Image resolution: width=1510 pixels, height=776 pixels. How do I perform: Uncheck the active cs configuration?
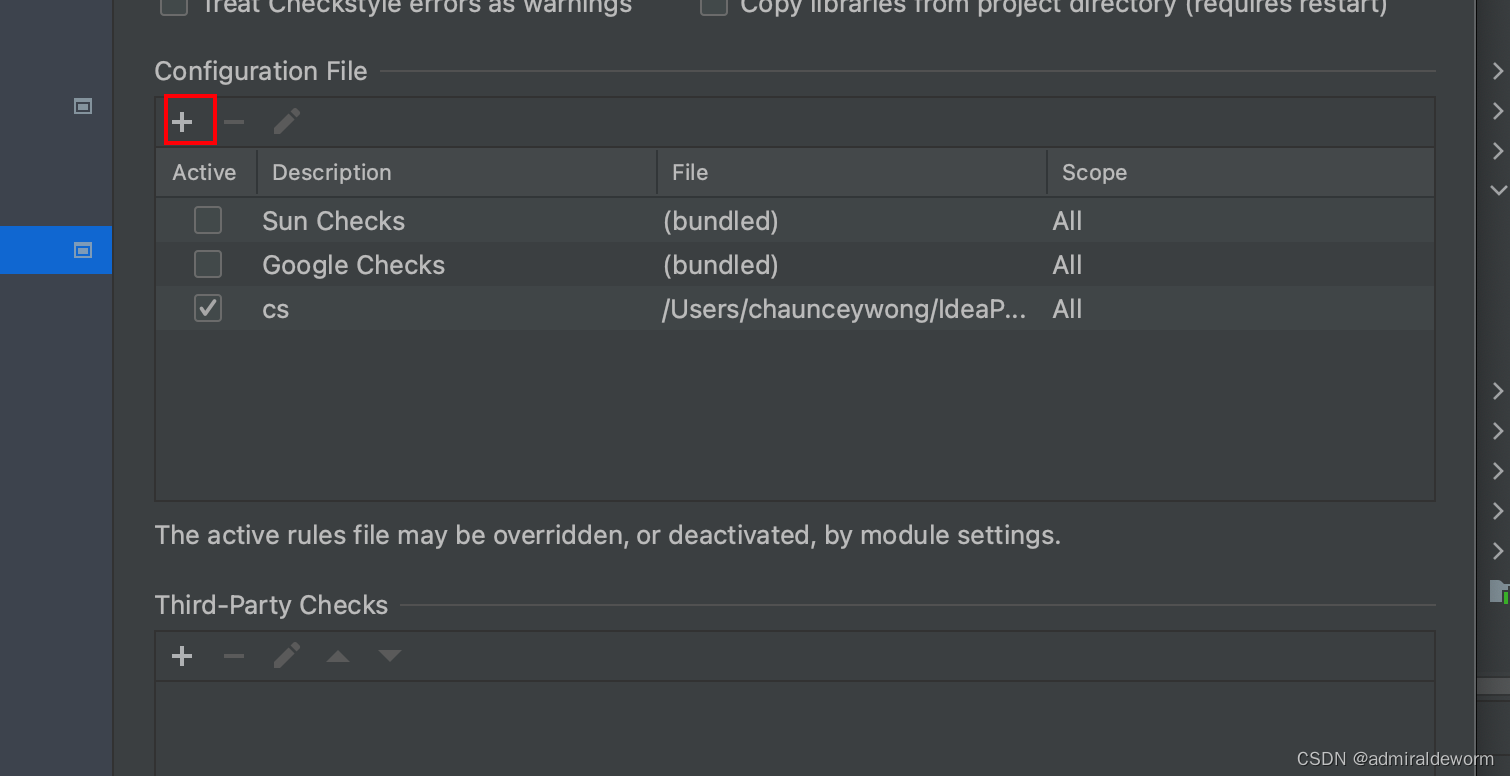point(208,308)
